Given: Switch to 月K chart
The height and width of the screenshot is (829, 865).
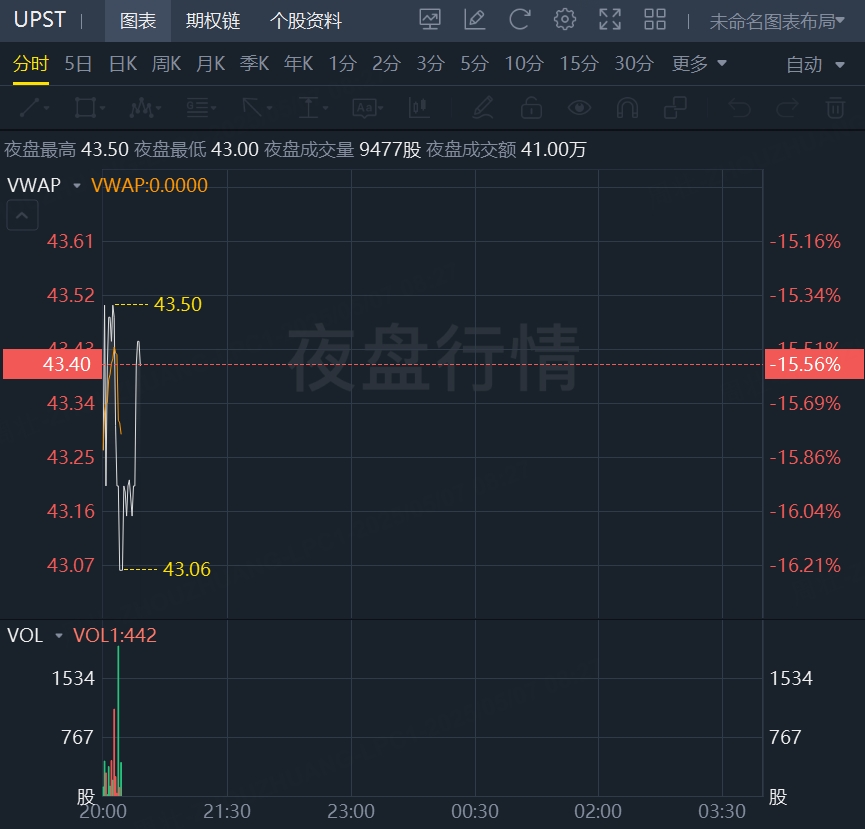Looking at the screenshot, I should pyautogui.click(x=211, y=63).
